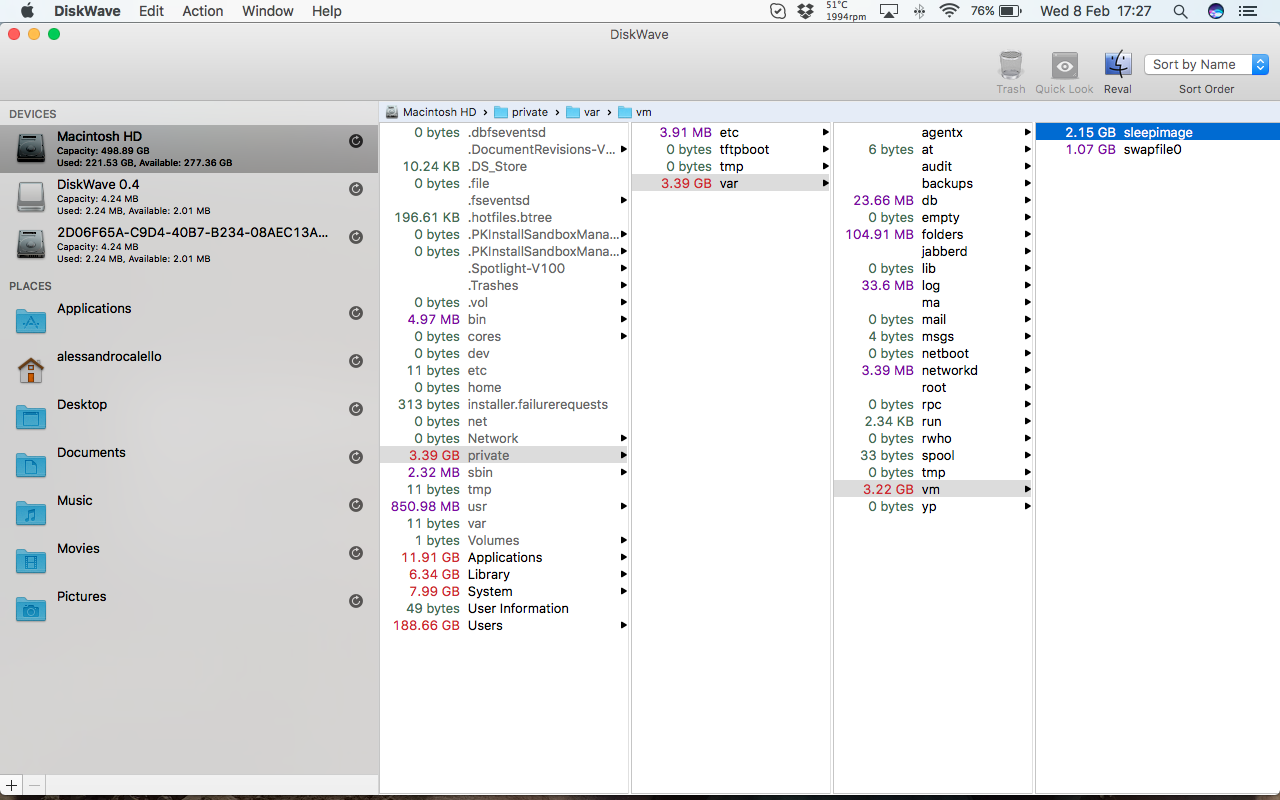Select the .hotfiles.btree file
This screenshot has width=1280, height=800.
tap(505, 217)
